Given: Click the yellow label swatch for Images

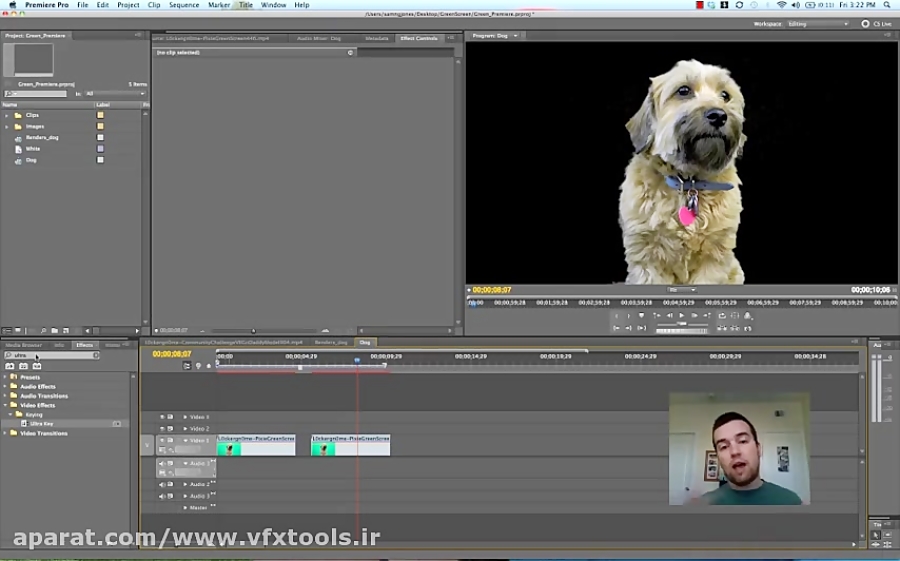Looking at the screenshot, I should 100,127.
